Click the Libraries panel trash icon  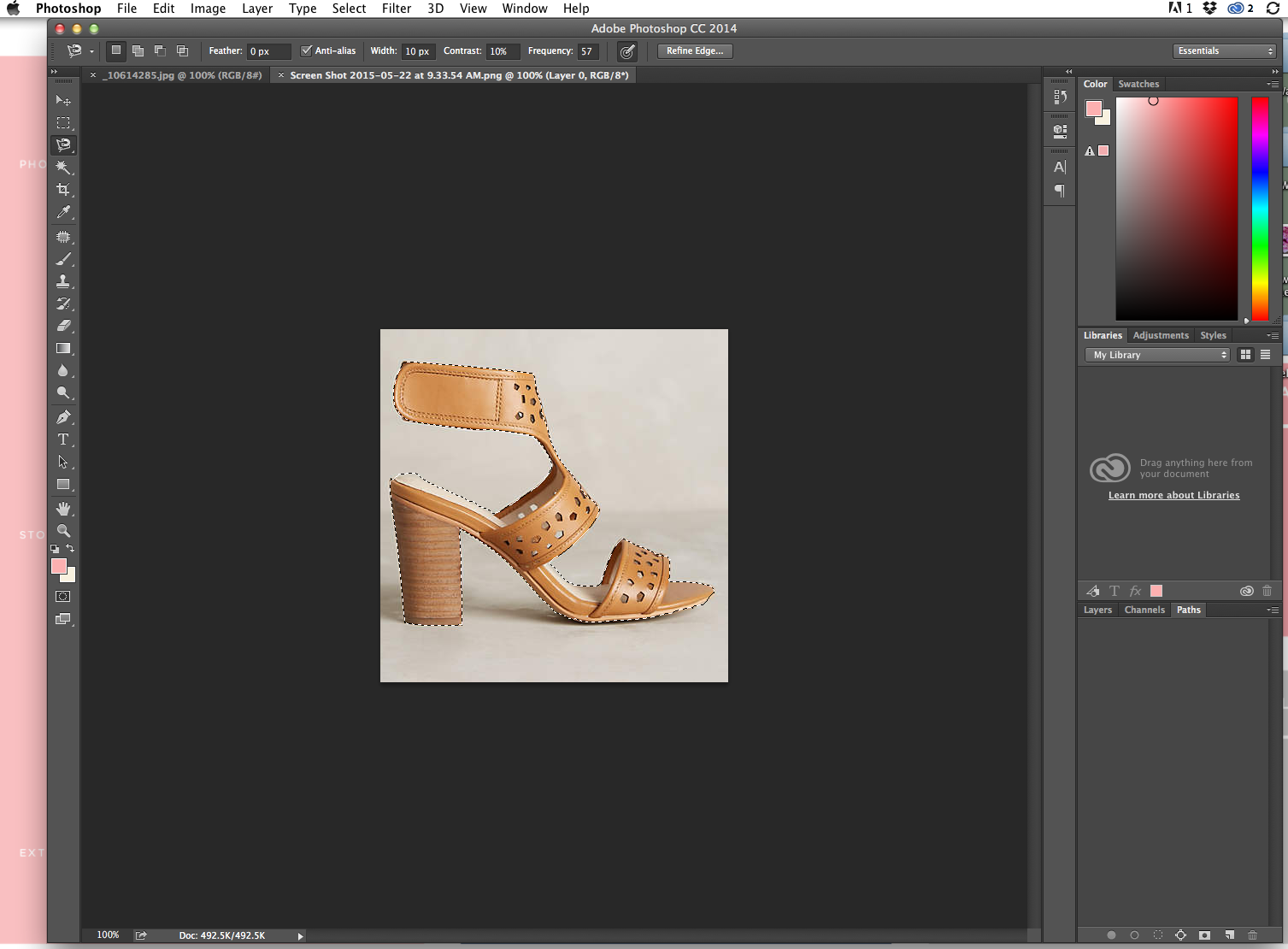click(1267, 591)
